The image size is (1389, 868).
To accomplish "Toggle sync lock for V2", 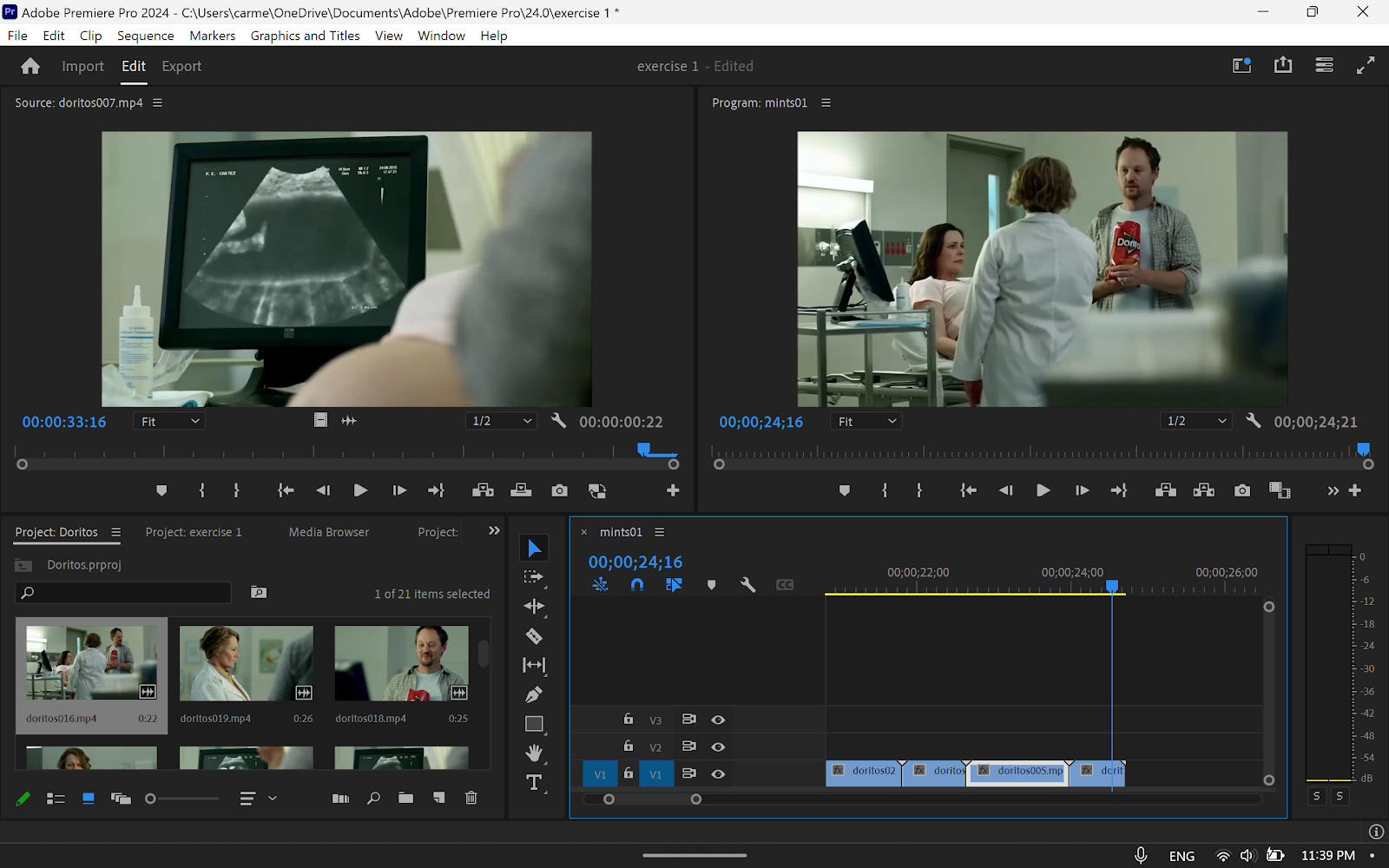I will [x=688, y=746].
